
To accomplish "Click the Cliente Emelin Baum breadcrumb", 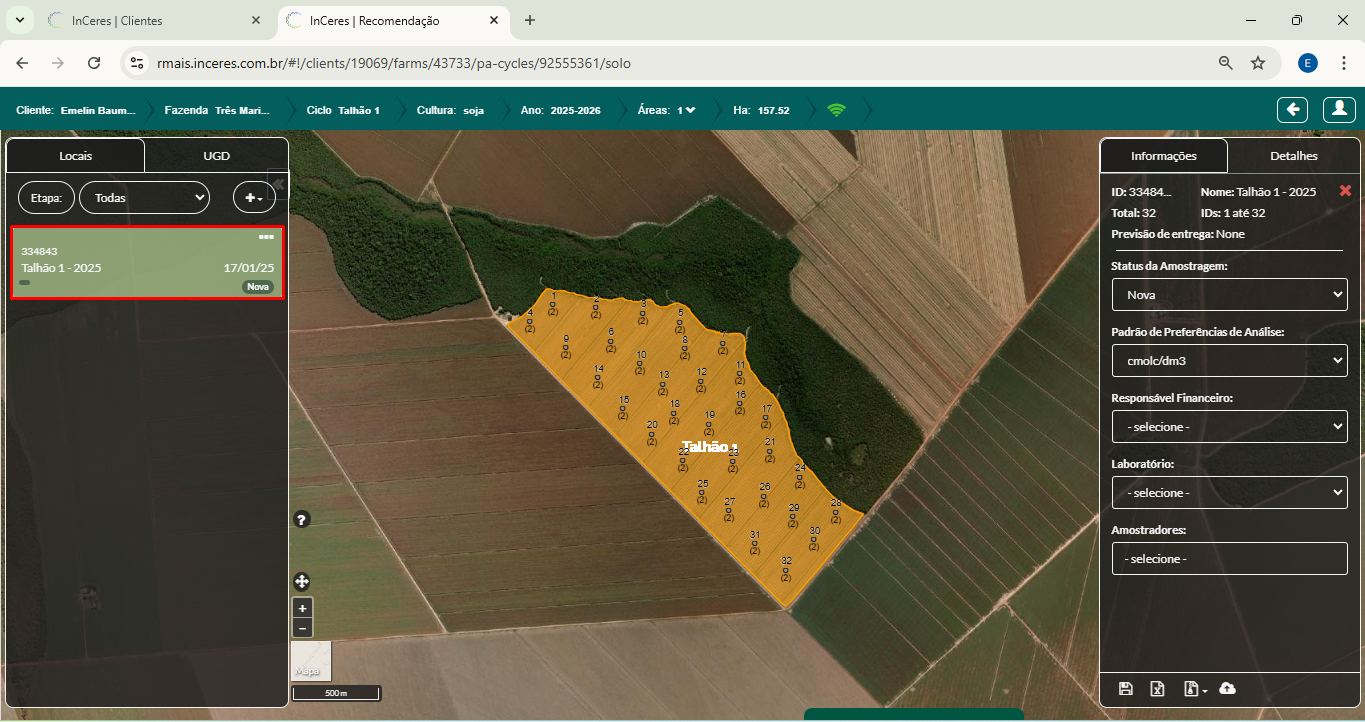I will (x=76, y=110).
